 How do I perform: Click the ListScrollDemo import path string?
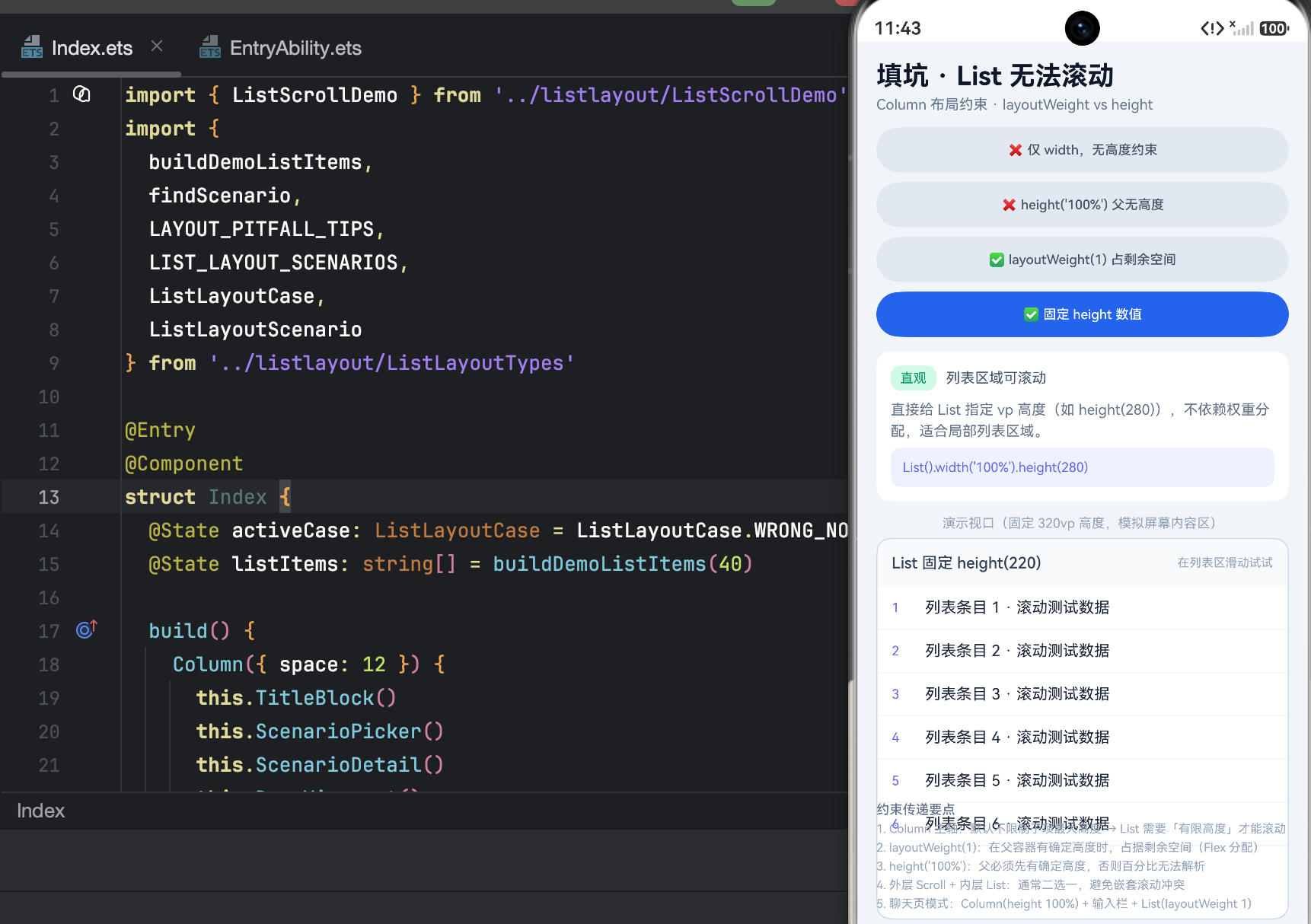[671, 95]
